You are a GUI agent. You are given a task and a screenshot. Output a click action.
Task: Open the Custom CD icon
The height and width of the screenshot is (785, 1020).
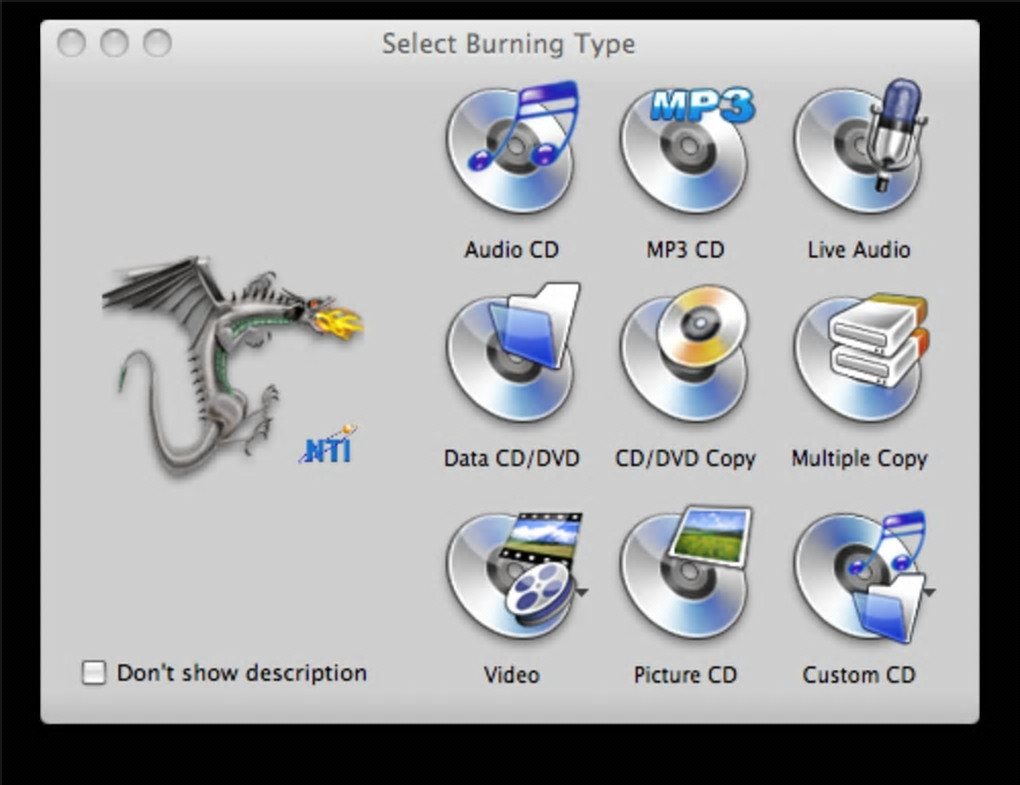(x=860, y=576)
